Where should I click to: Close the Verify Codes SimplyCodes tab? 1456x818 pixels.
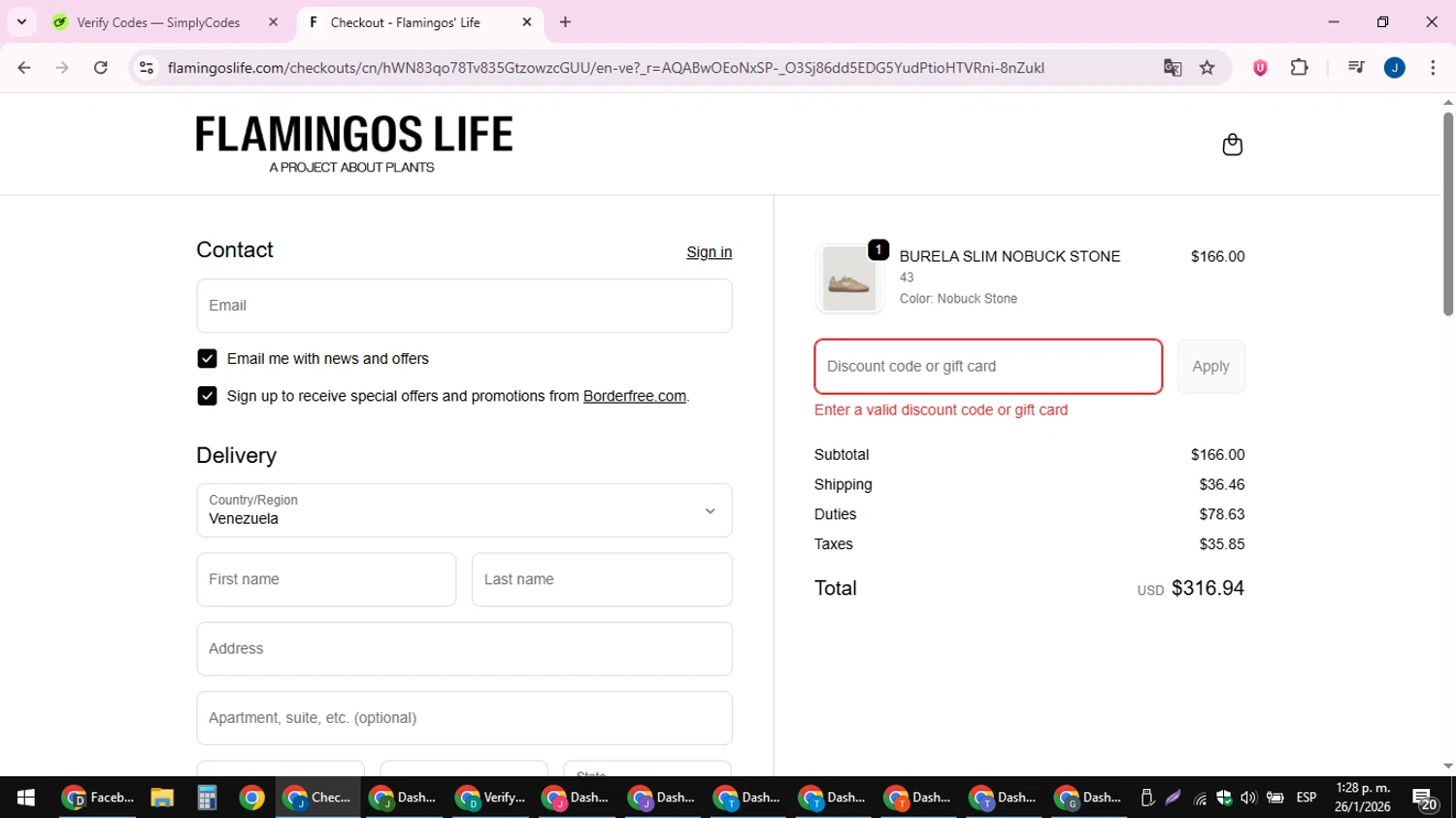(273, 22)
